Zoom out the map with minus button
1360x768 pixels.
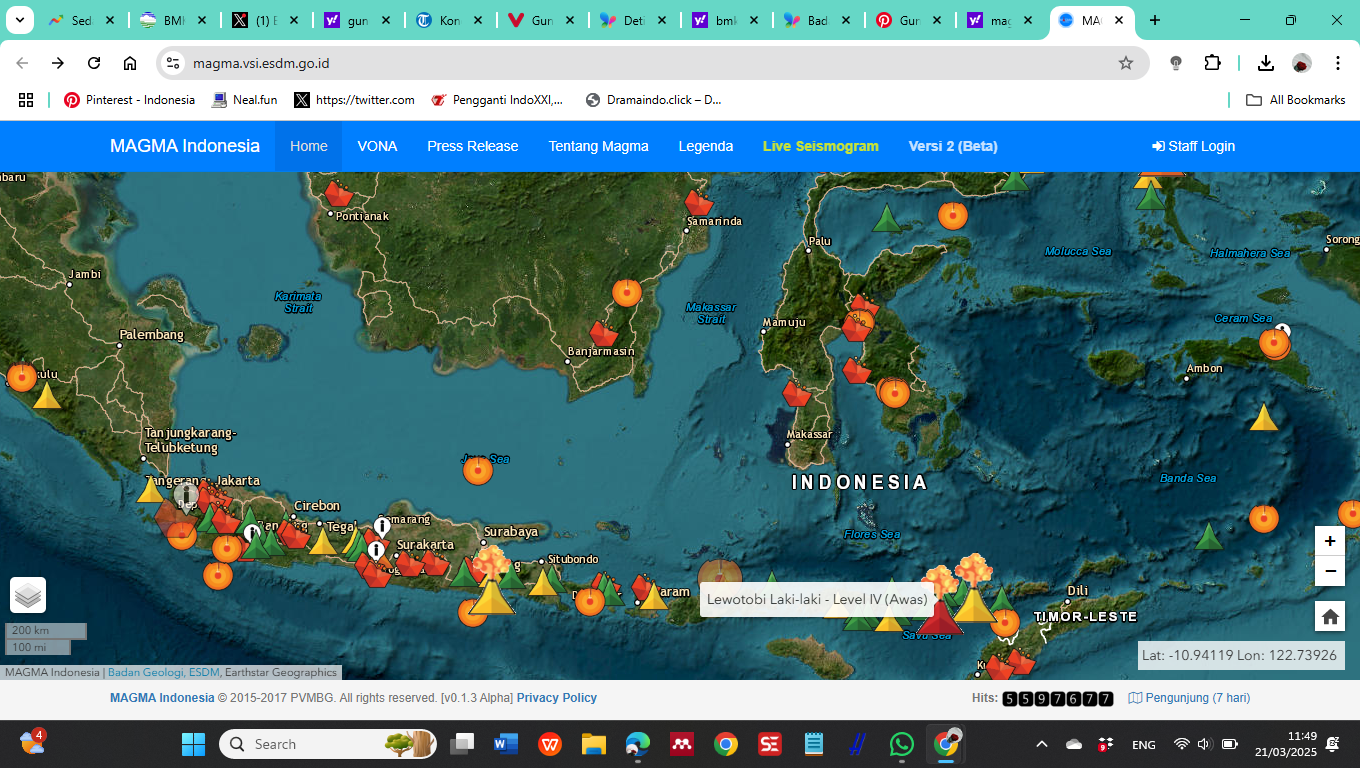(1330, 571)
